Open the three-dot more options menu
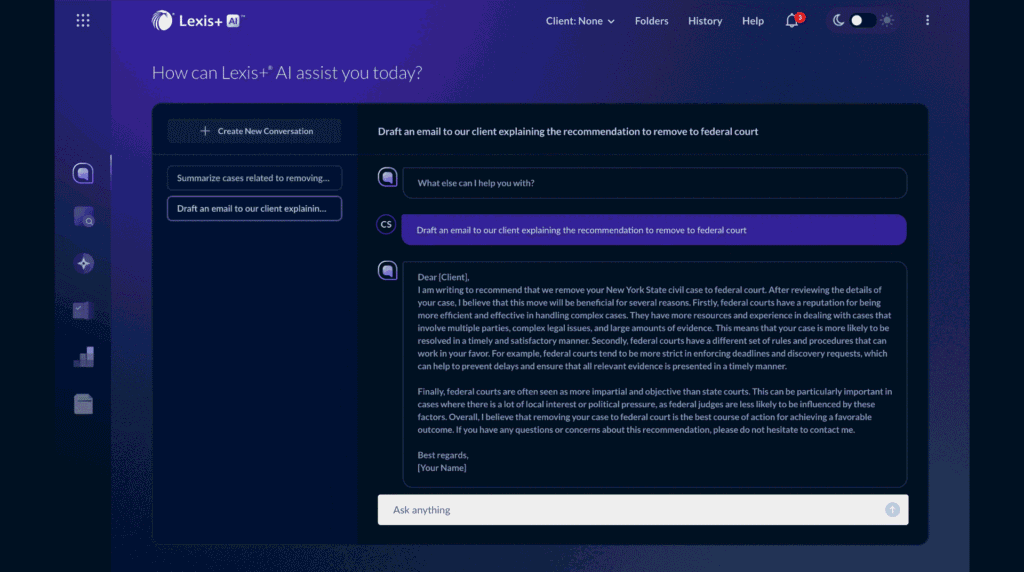This screenshot has width=1024, height=572. [x=927, y=21]
